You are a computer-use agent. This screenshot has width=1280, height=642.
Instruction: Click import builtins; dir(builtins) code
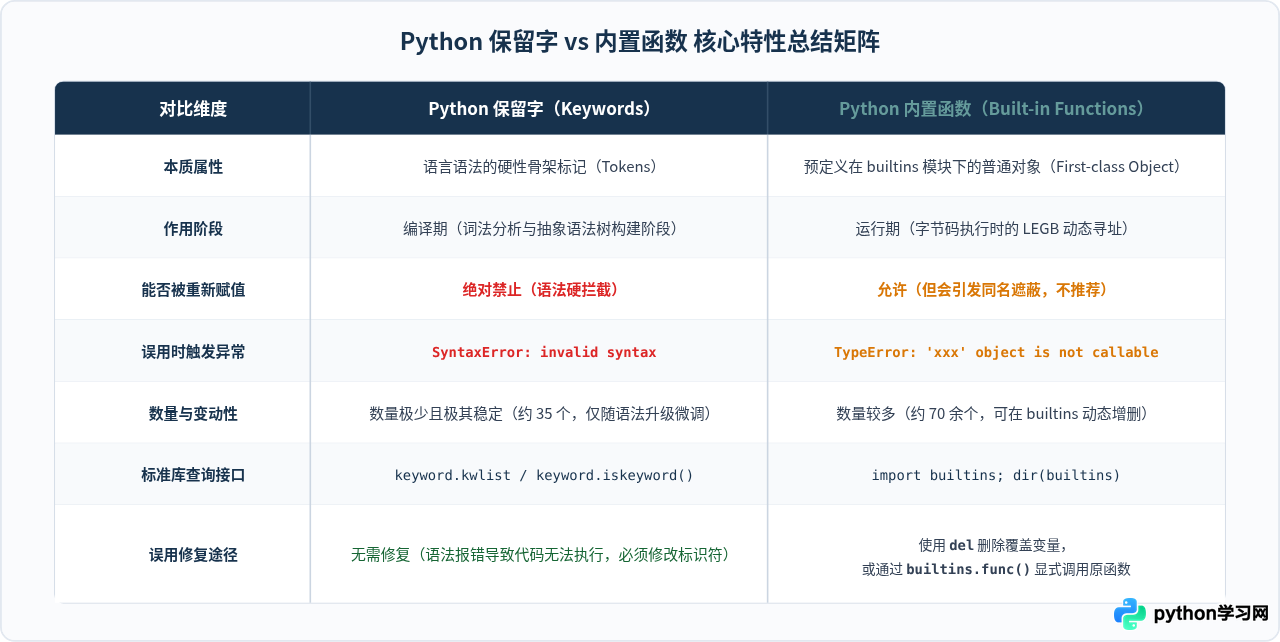tap(996, 475)
